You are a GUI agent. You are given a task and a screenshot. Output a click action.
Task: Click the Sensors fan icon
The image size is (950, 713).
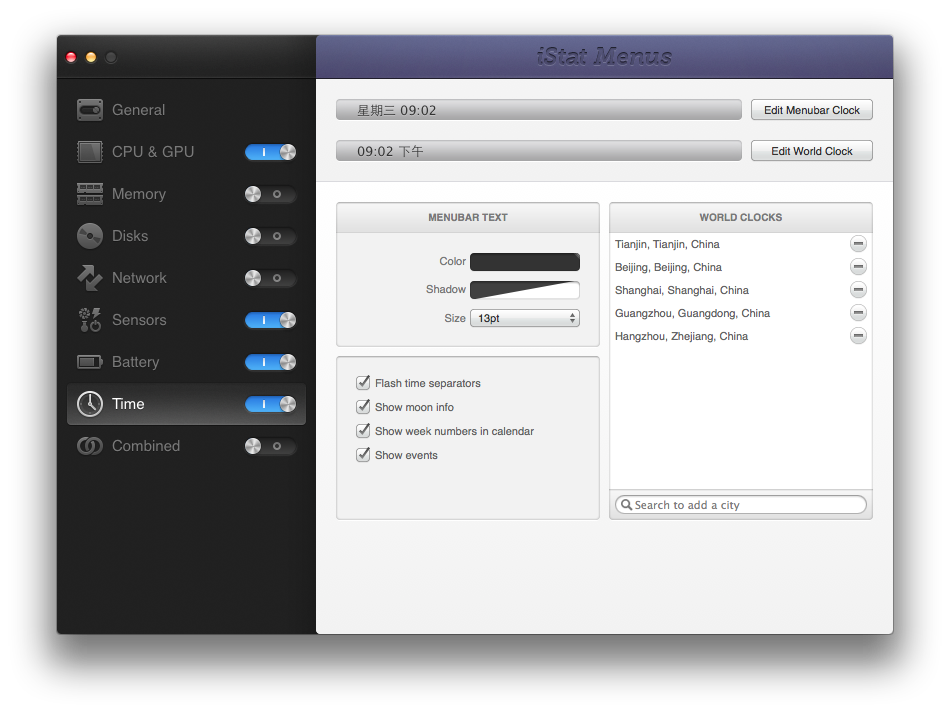(x=90, y=320)
